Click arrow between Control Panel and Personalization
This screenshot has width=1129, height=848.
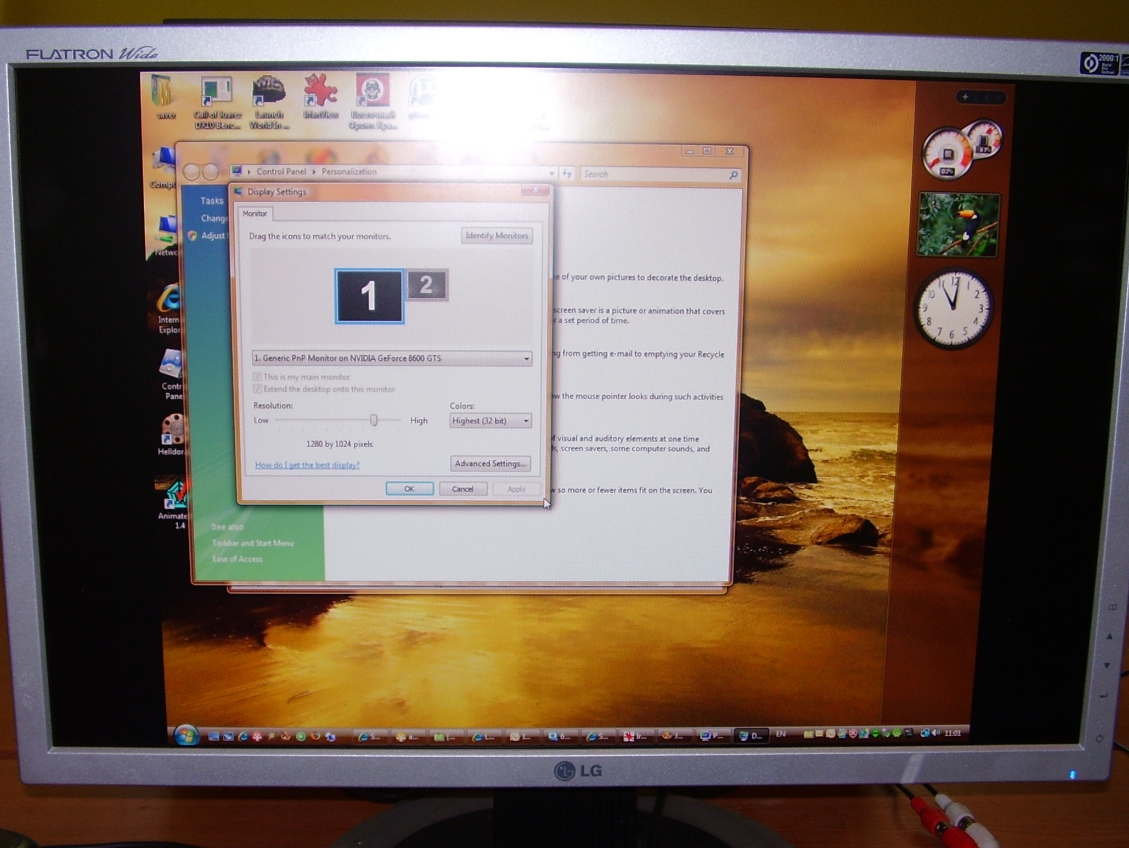click(x=314, y=172)
